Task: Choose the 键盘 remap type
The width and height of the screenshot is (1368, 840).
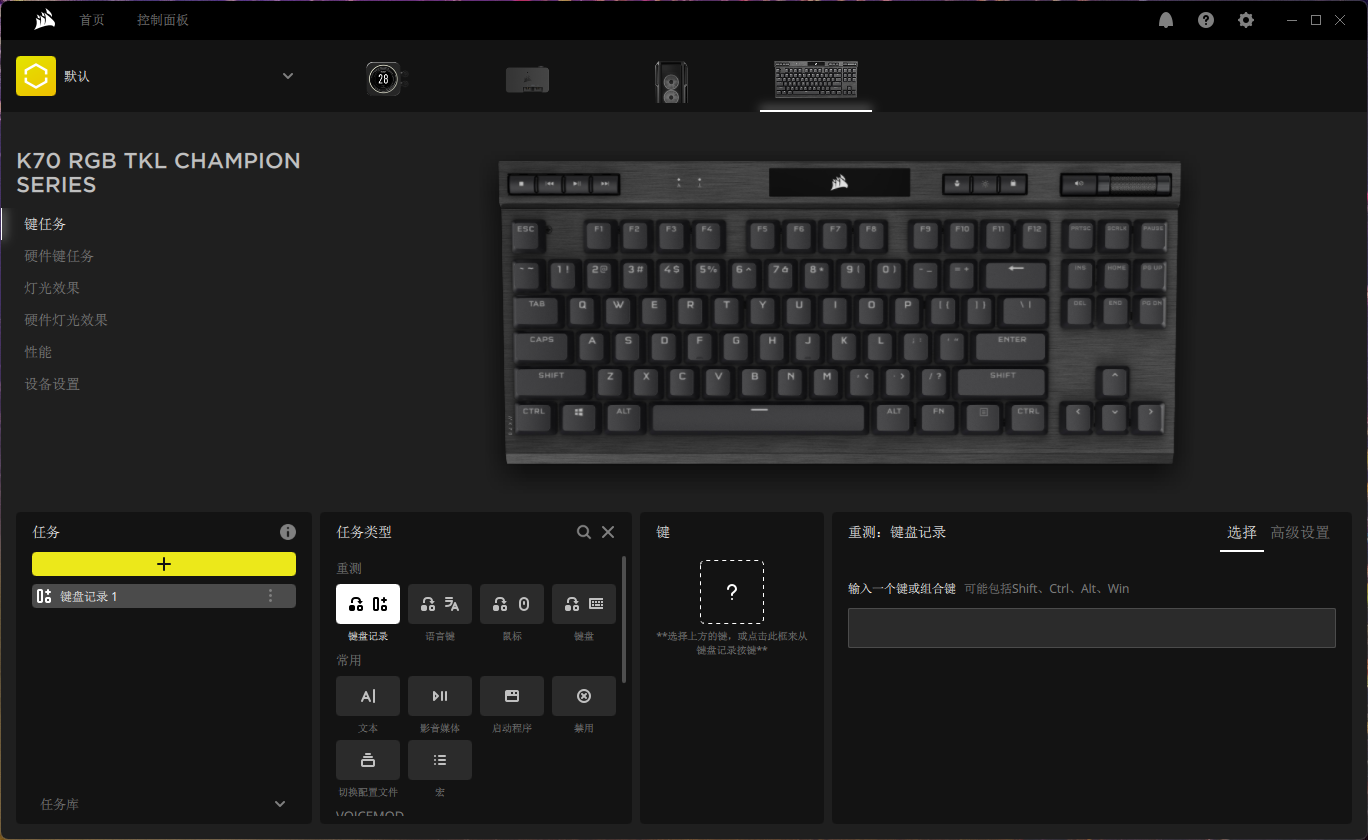Action: point(584,604)
